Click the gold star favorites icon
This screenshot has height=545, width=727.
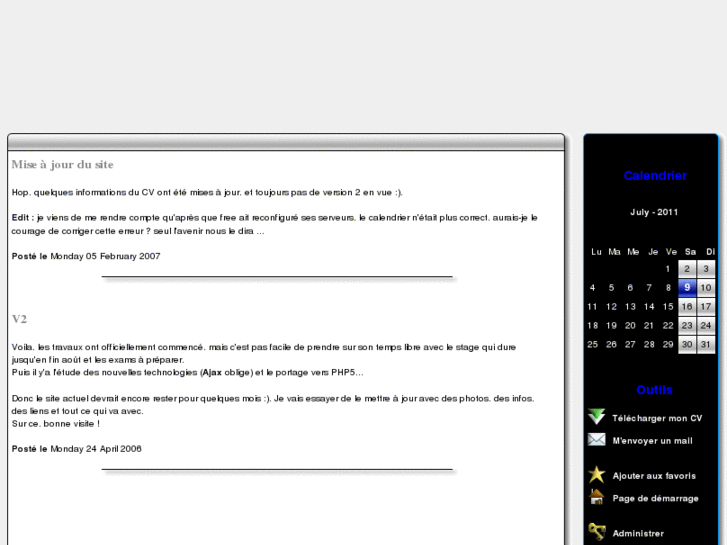pos(596,474)
